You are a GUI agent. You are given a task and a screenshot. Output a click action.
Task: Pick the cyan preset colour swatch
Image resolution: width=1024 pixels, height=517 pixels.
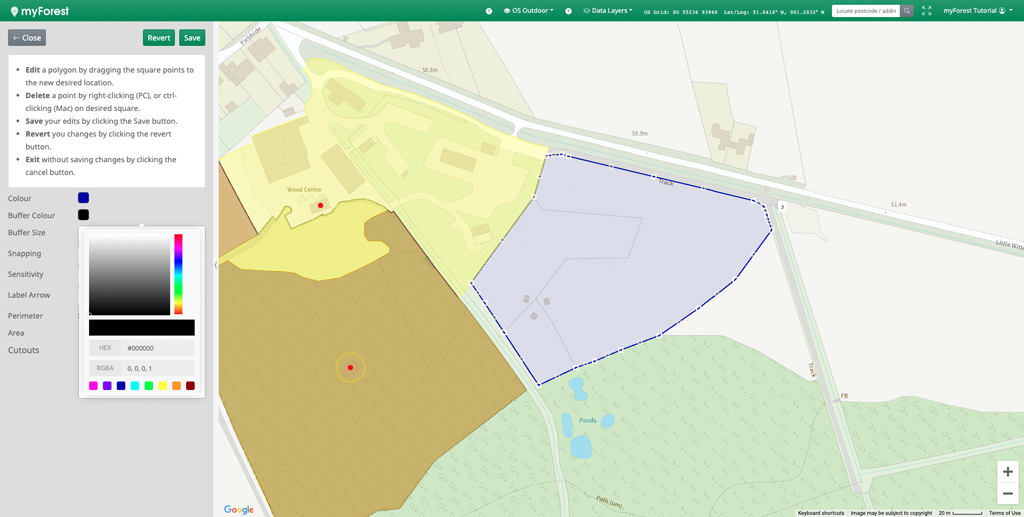click(x=135, y=386)
